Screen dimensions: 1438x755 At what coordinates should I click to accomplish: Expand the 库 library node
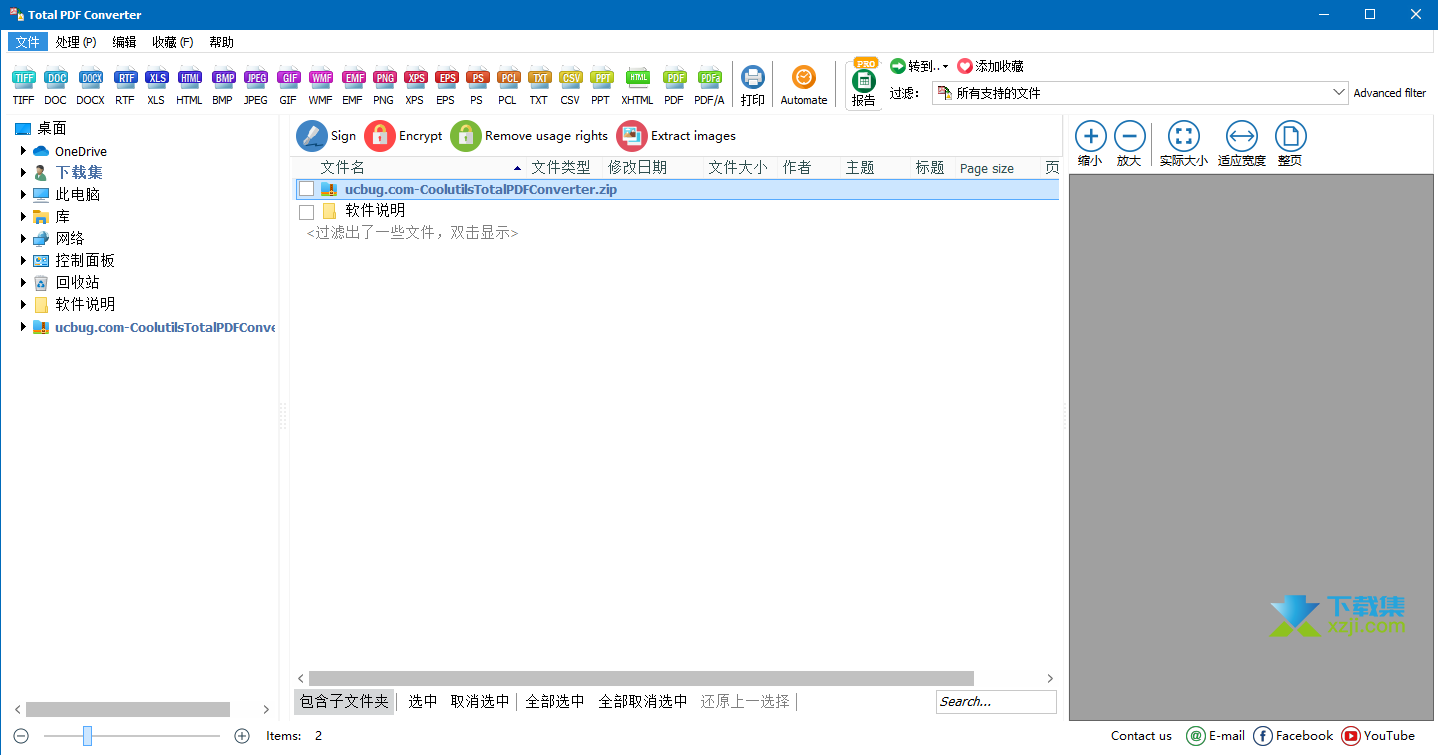(24, 216)
